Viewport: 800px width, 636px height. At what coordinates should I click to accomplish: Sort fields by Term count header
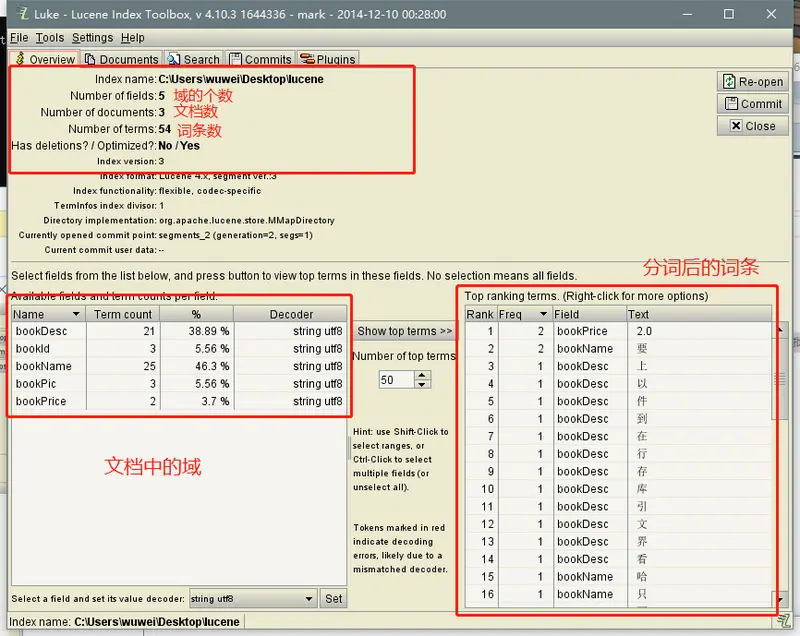(123, 314)
